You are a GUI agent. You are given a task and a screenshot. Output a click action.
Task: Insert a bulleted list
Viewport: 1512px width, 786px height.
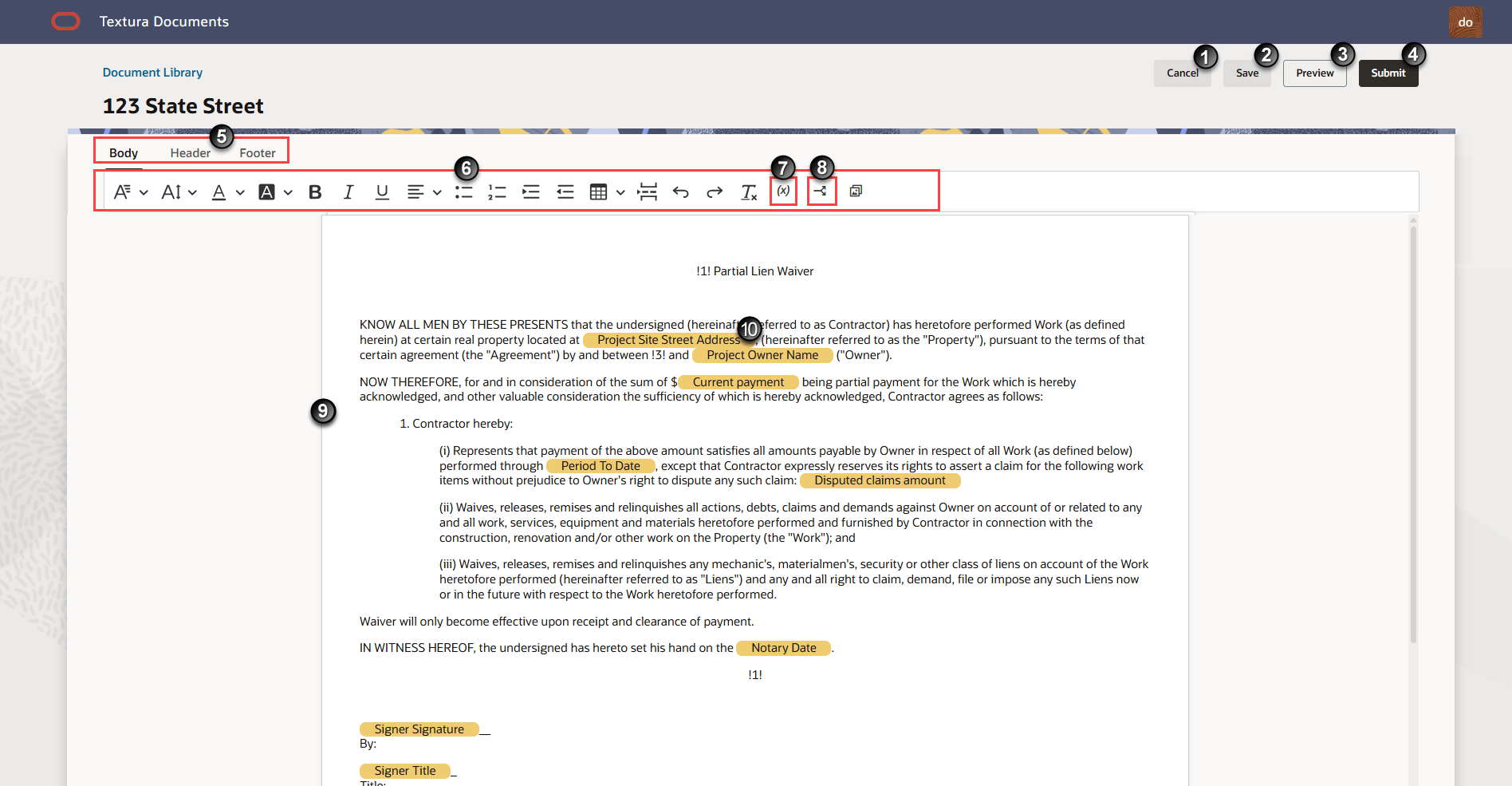(463, 192)
